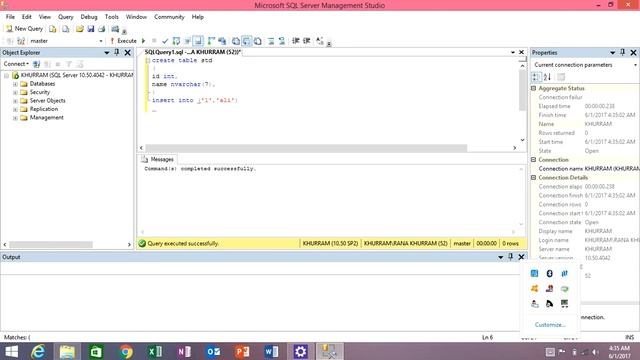
Task: Click the volume speaker tray icon
Action: [596, 352]
